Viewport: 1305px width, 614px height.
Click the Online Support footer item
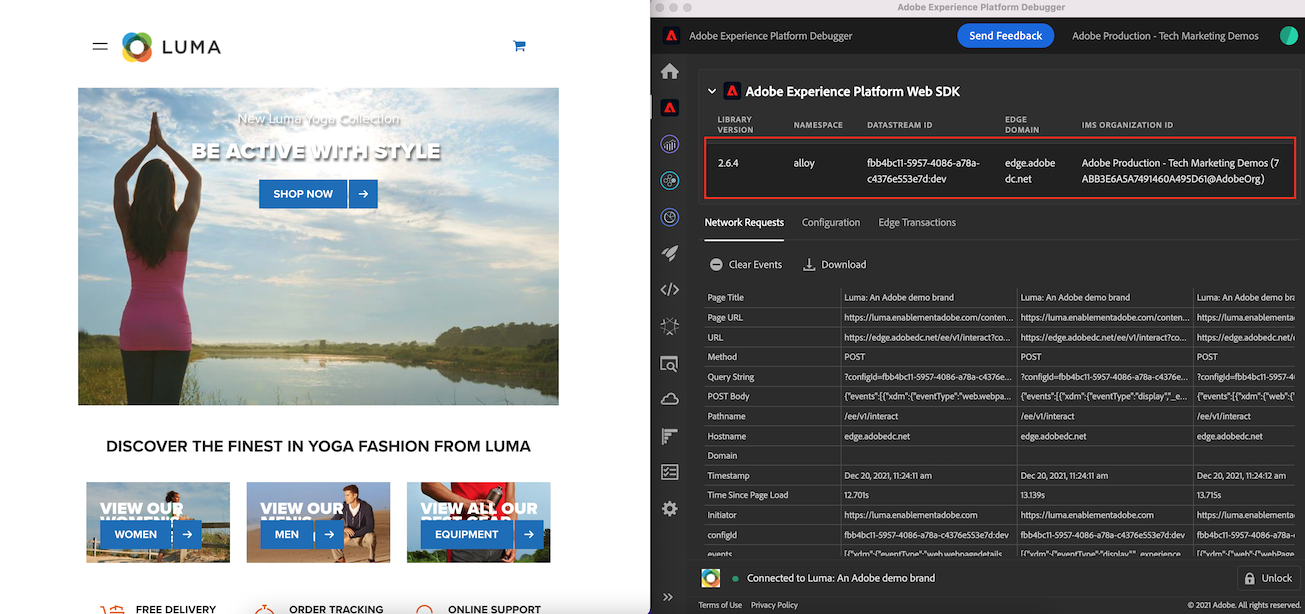tap(478, 608)
